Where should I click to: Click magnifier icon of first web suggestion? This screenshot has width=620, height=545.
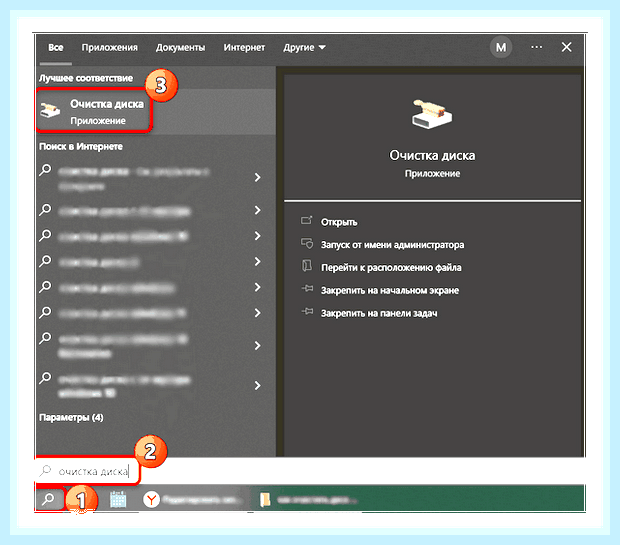point(45,170)
